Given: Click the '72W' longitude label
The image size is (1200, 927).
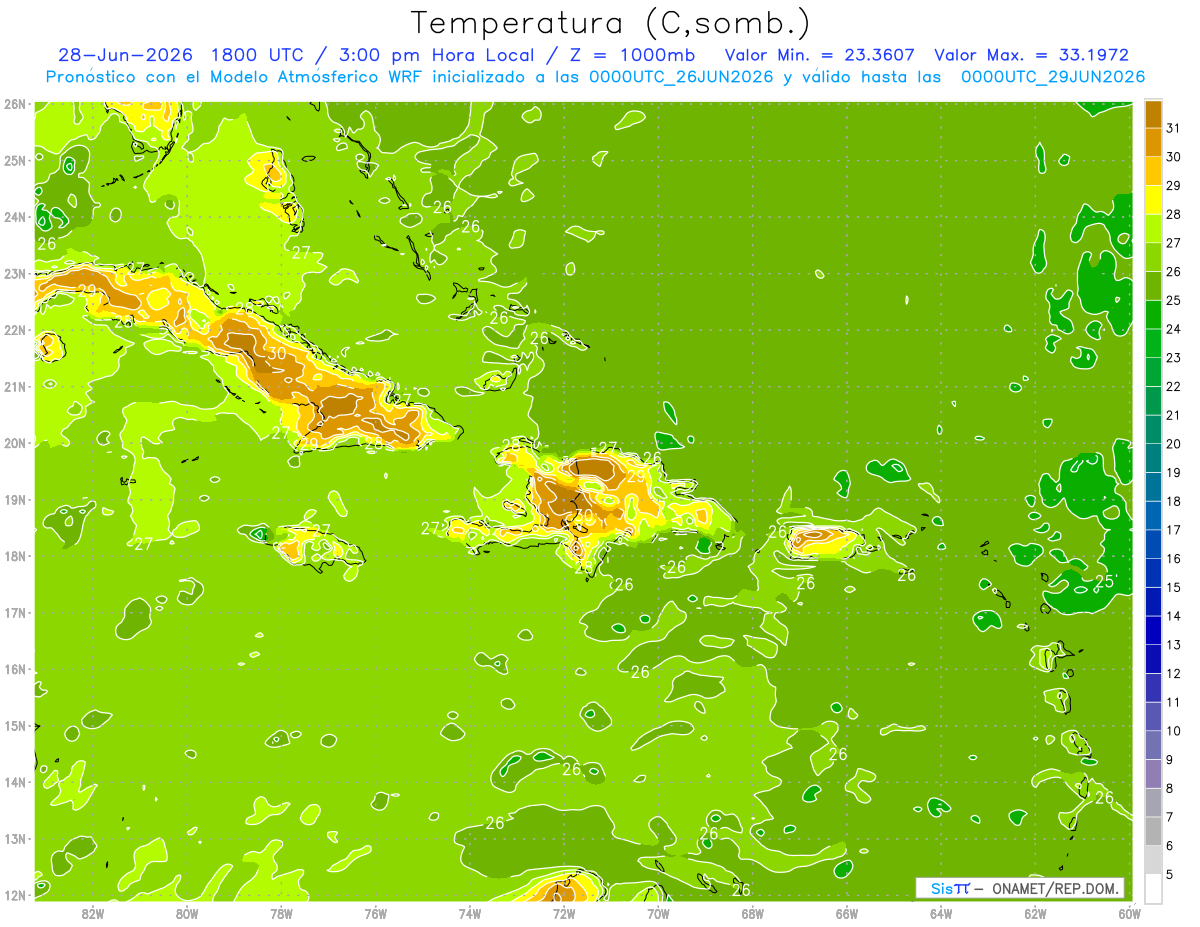Looking at the screenshot, I should tap(564, 913).
